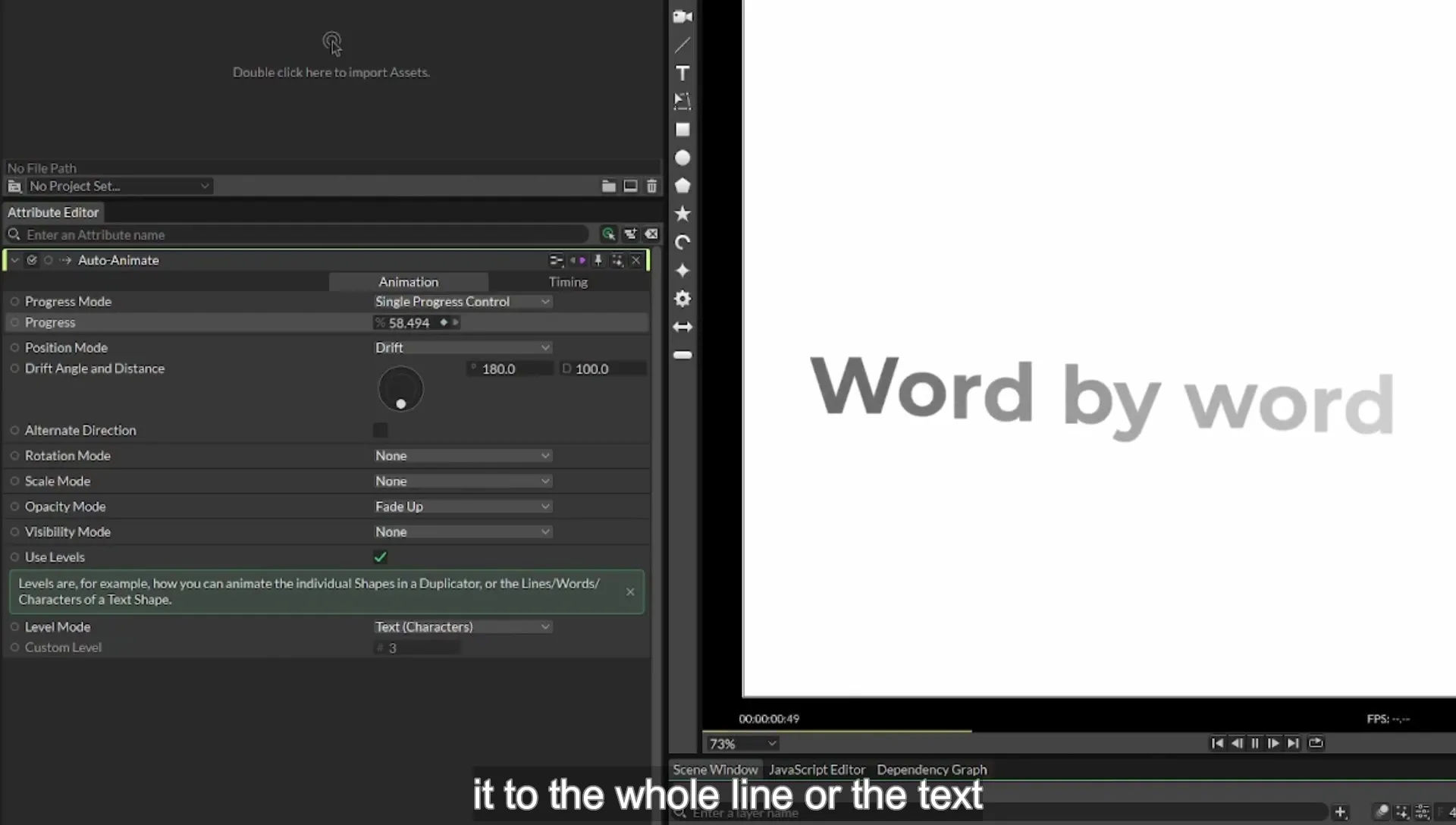Select the Polygon shape tool
Viewport: 1456px width, 825px height.
tap(682, 186)
